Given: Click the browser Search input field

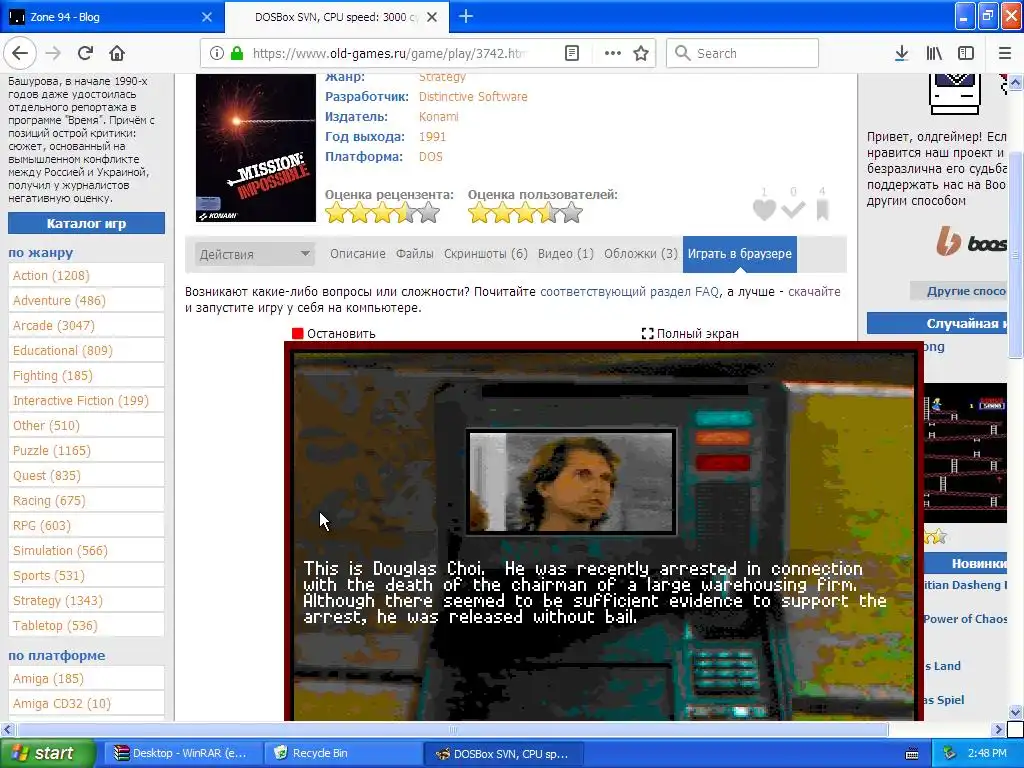Looking at the screenshot, I should pyautogui.click(x=743, y=53).
